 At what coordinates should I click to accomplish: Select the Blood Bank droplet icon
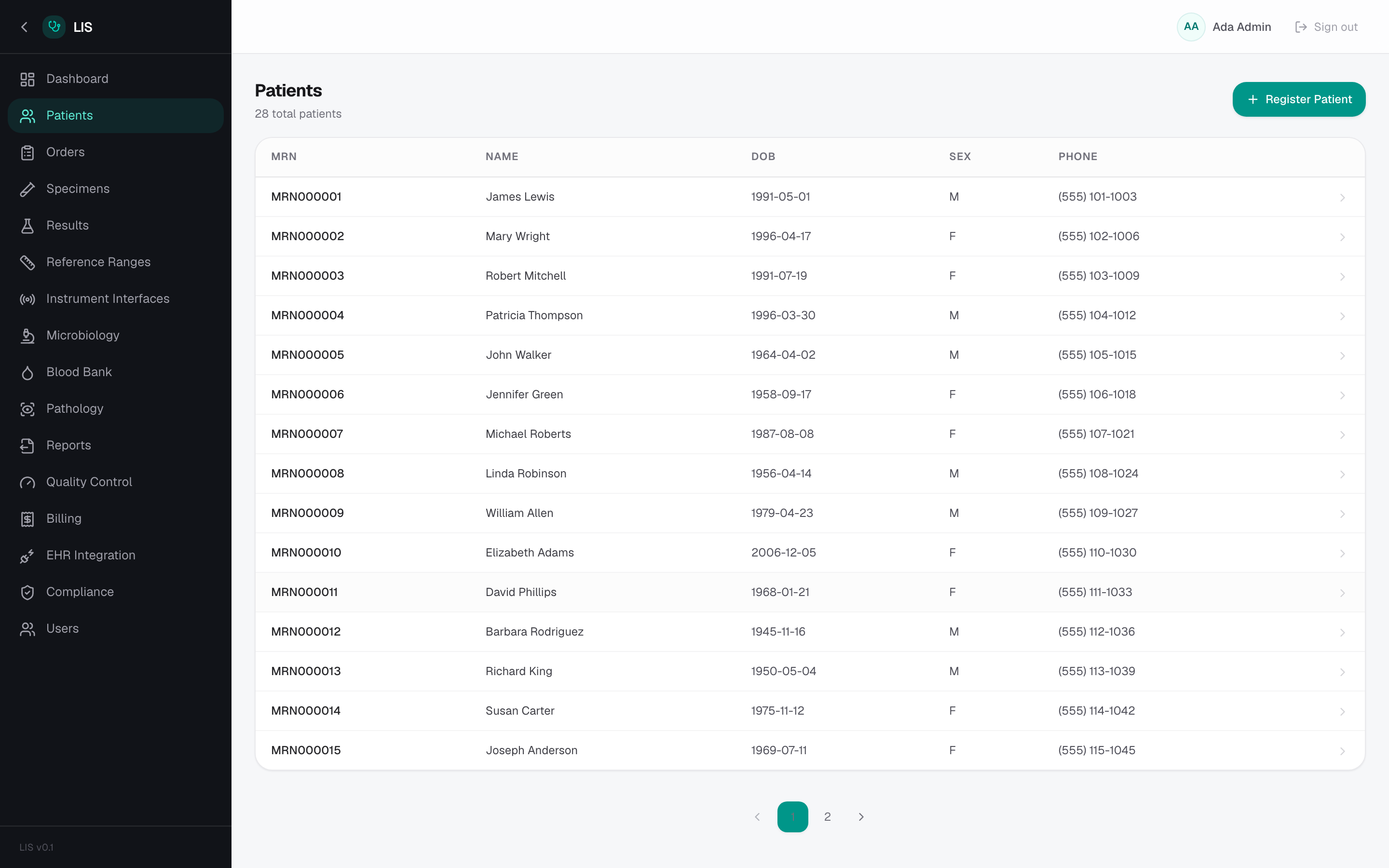27,373
